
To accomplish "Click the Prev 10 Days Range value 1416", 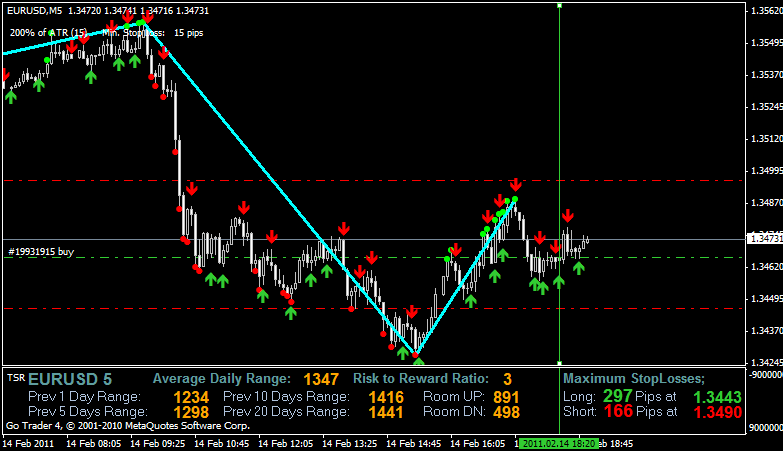I will point(386,397).
